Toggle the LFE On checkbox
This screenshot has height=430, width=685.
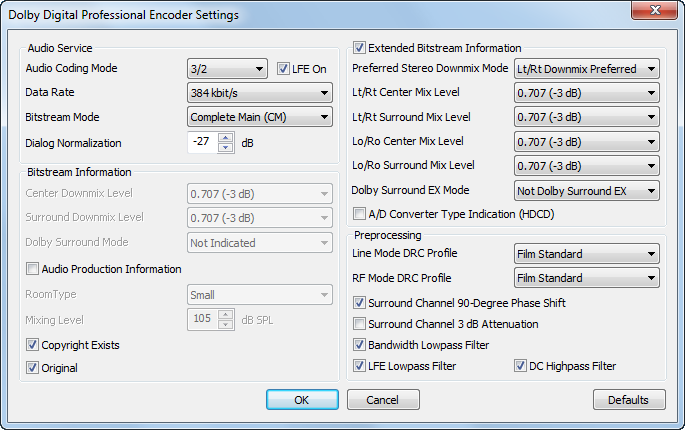pos(283,69)
